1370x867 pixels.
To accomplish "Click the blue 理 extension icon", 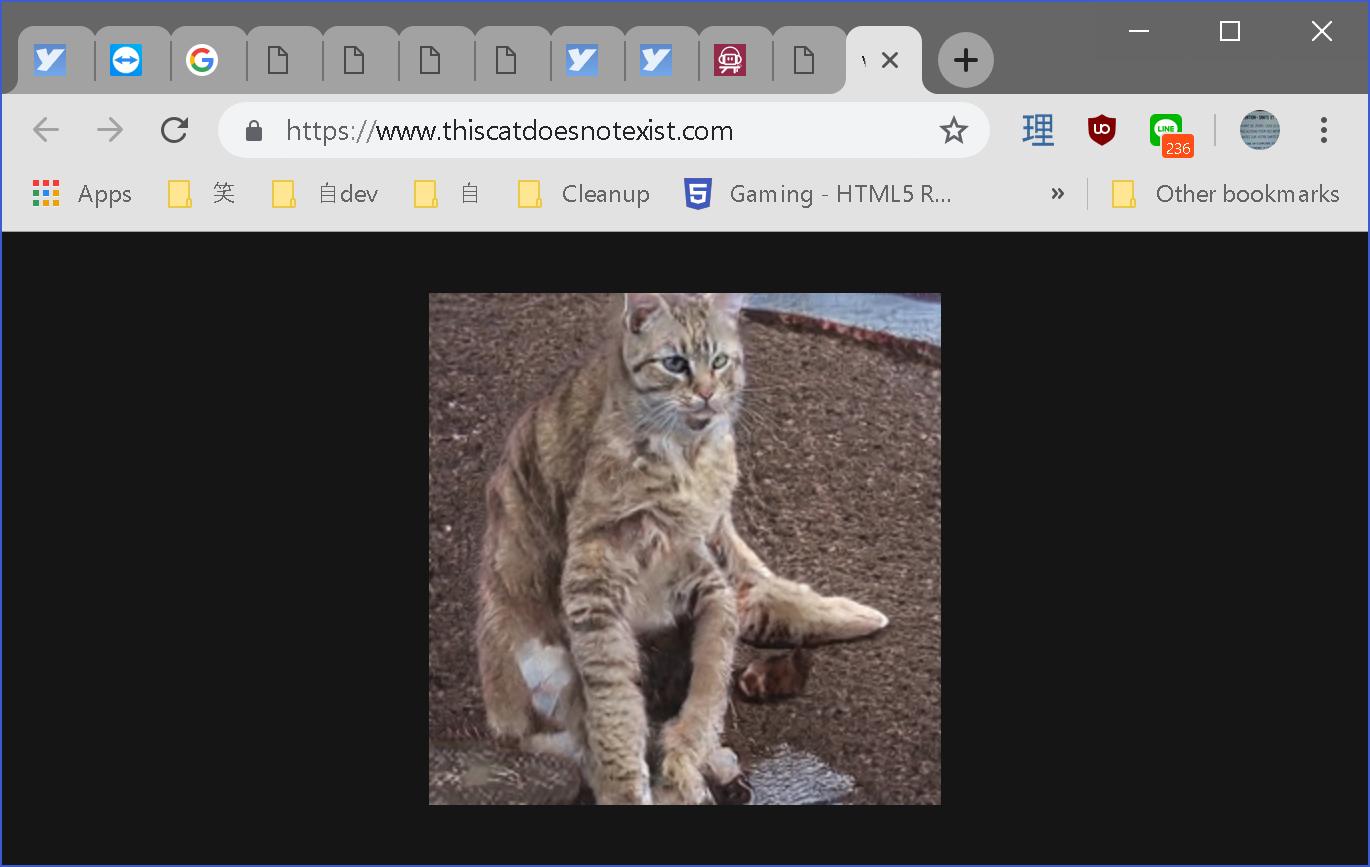I will (x=1038, y=130).
